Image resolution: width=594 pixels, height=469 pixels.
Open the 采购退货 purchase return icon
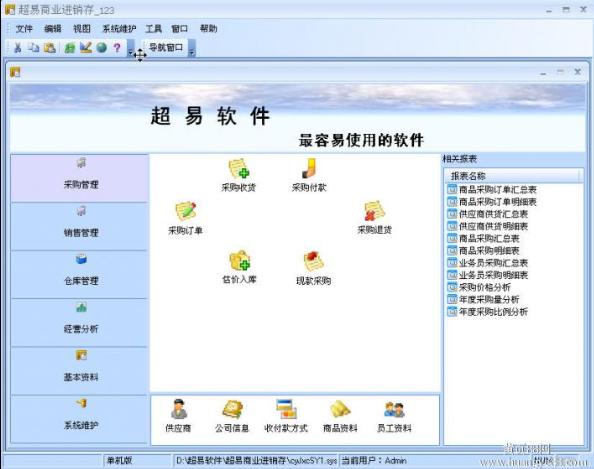374,217
